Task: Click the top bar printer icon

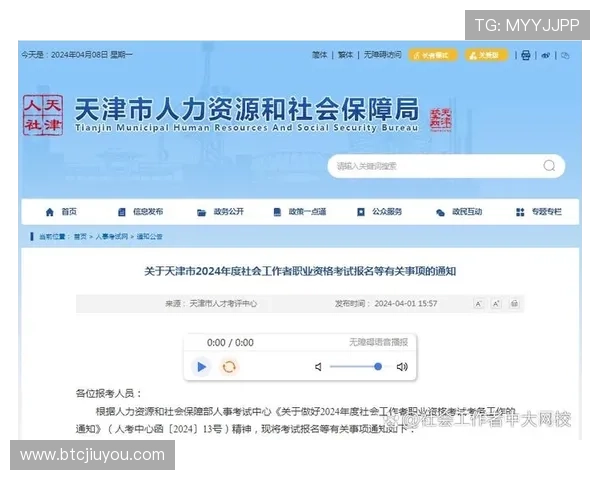Action: [x=526, y=56]
